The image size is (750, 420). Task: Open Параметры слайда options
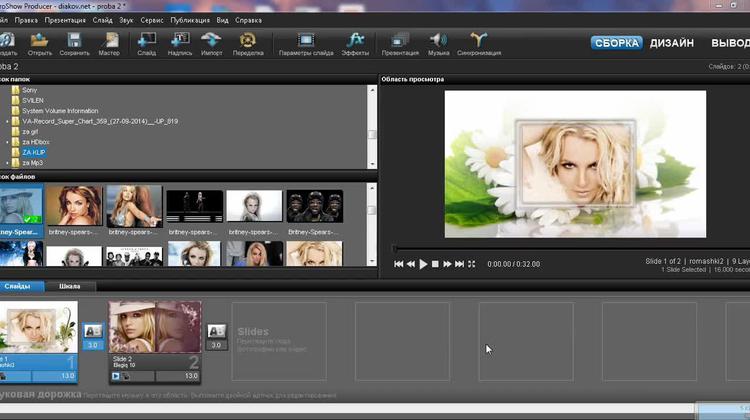click(x=306, y=44)
